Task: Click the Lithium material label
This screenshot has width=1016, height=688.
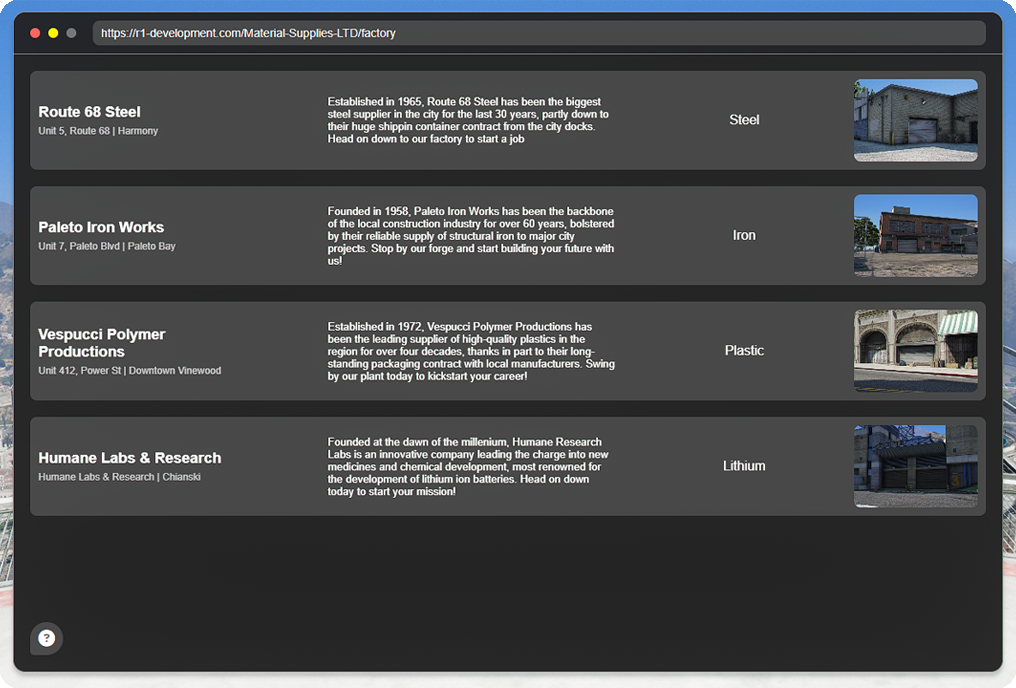Action: (744, 466)
